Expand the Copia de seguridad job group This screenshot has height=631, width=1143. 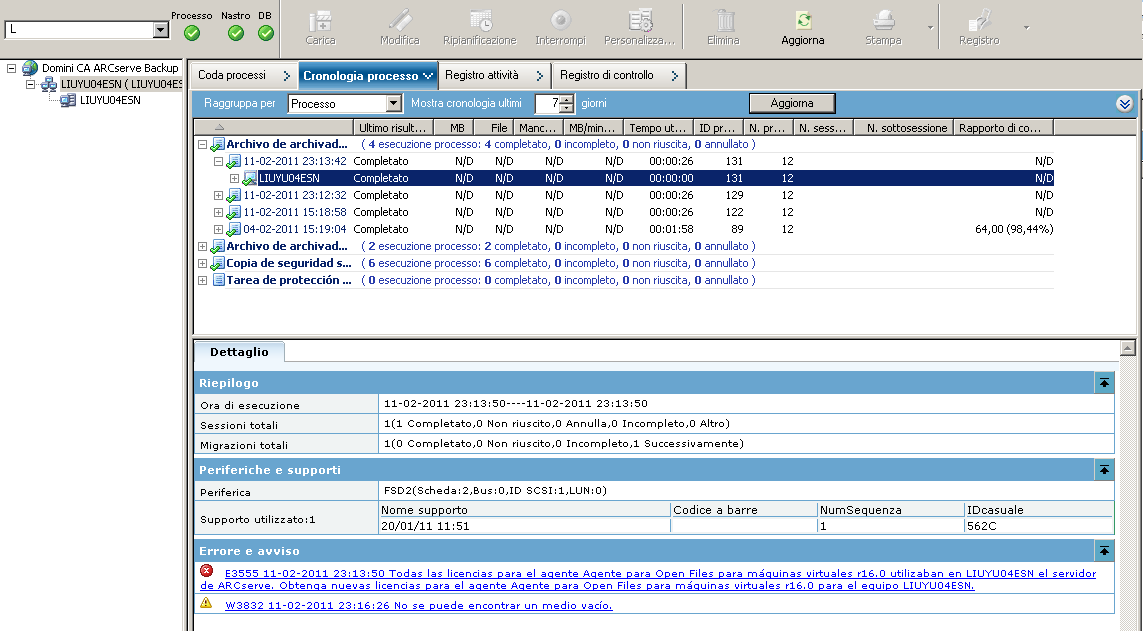click(x=203, y=263)
